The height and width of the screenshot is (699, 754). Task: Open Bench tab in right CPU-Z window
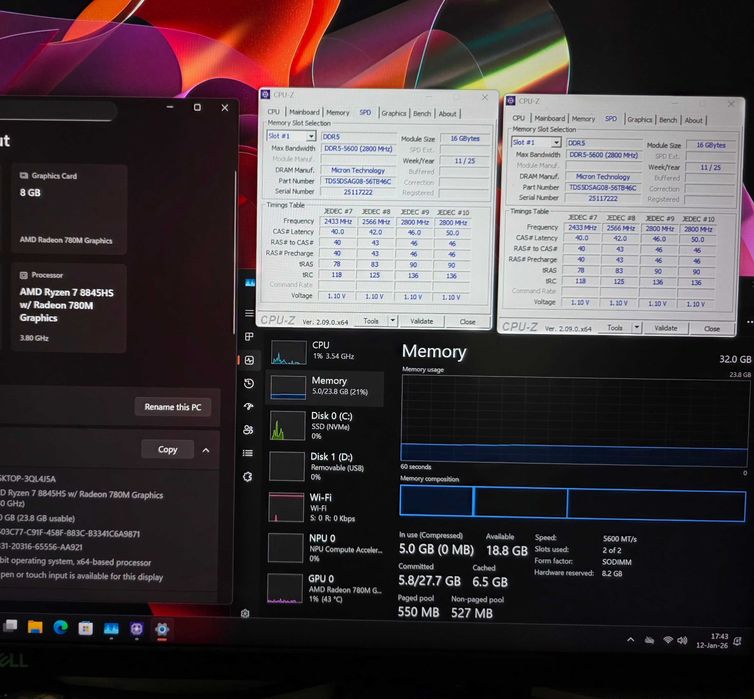[668, 120]
